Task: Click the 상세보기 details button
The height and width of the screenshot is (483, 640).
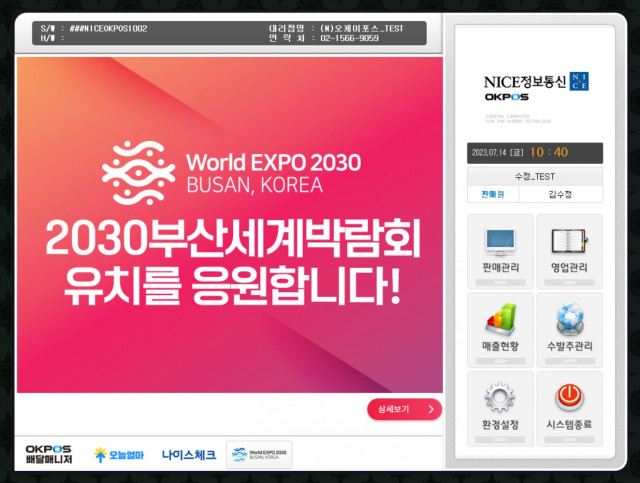Action: click(395, 409)
